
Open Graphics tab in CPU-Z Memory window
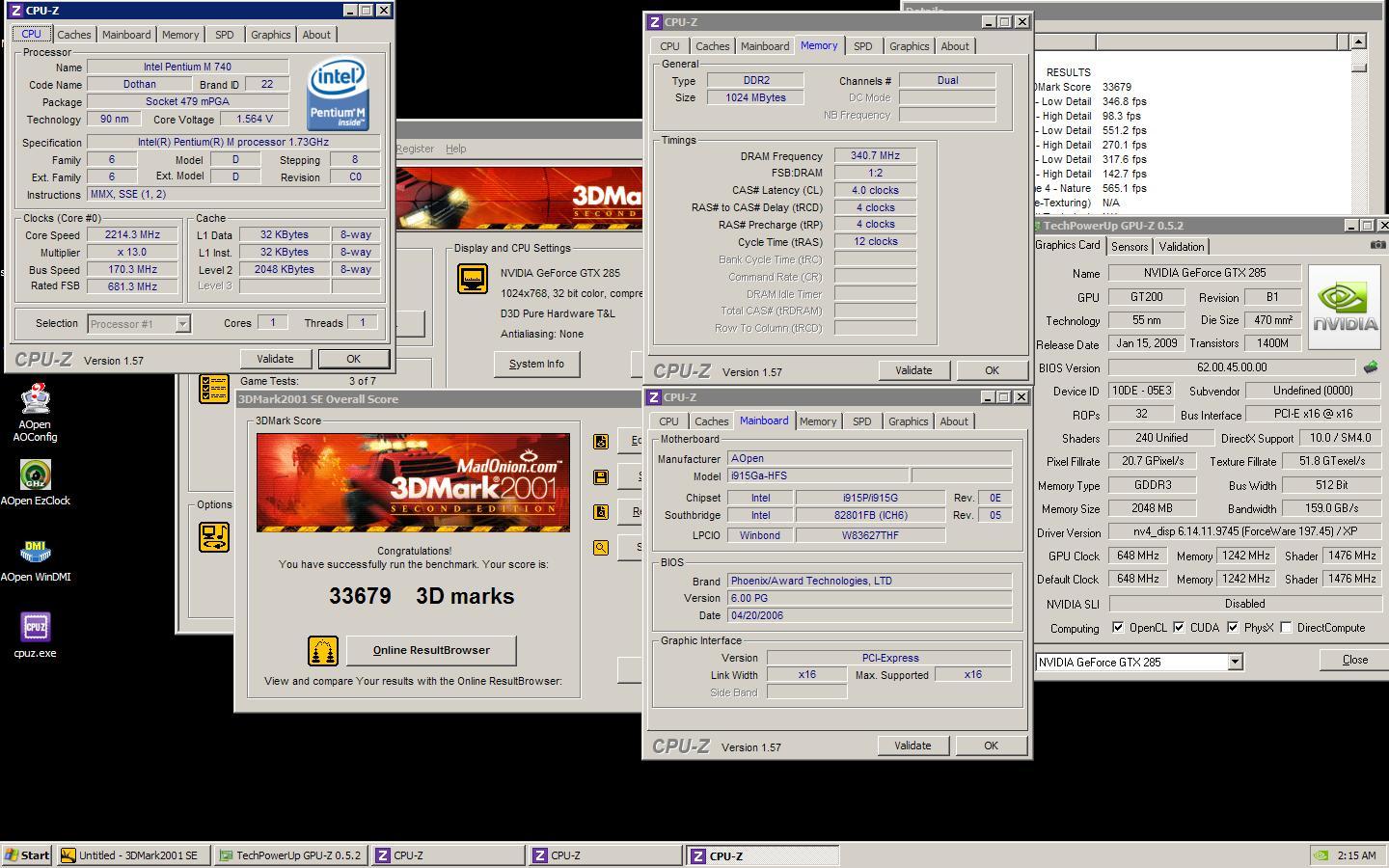tap(909, 46)
